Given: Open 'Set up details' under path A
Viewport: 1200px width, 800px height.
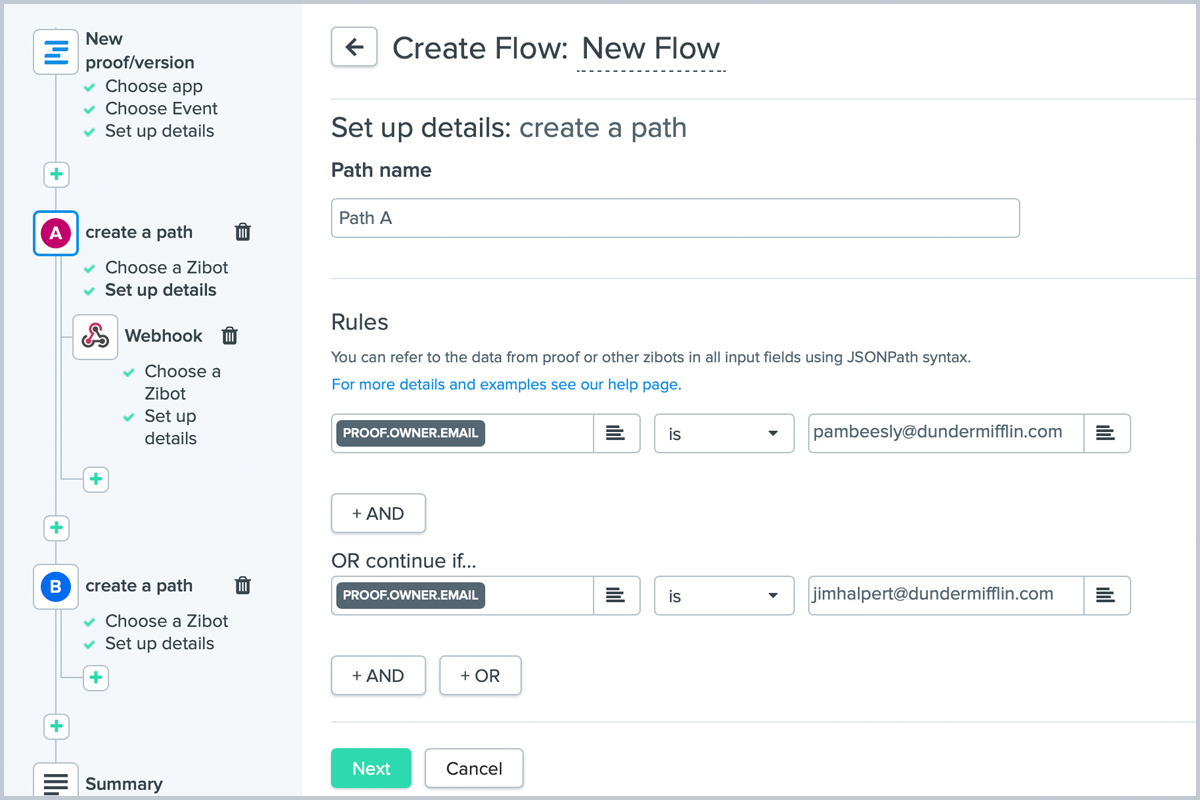Looking at the screenshot, I should 160,290.
